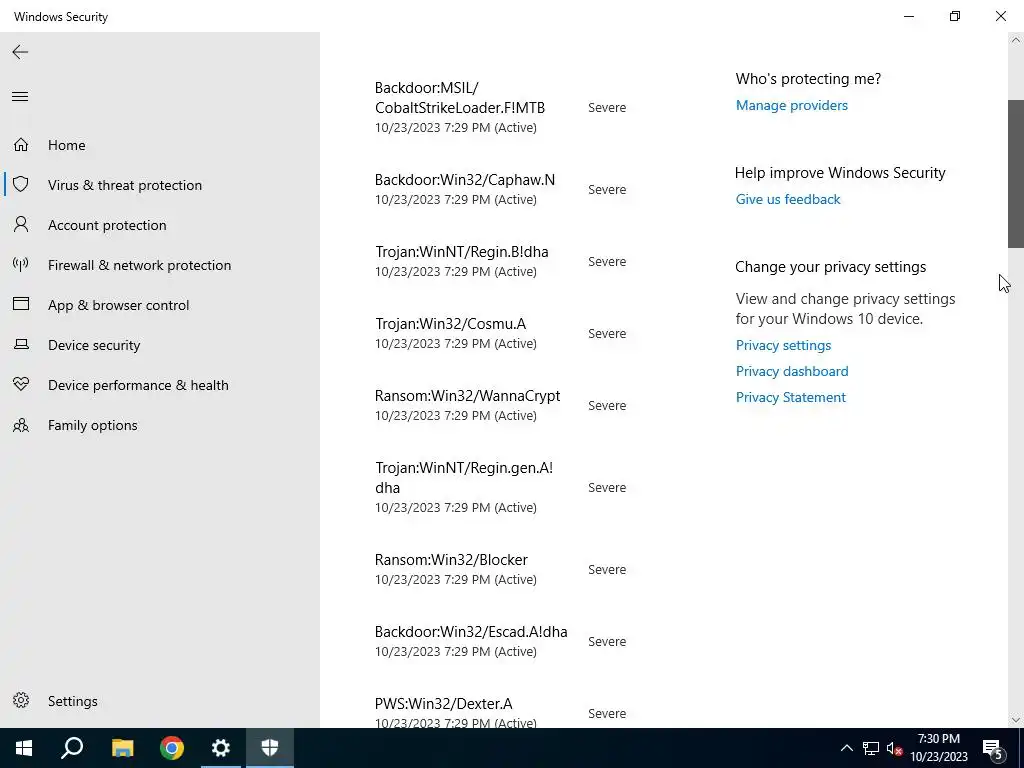This screenshot has width=1024, height=768.
Task: Click 'Help improve Windows Security' heading
Action: point(840,172)
